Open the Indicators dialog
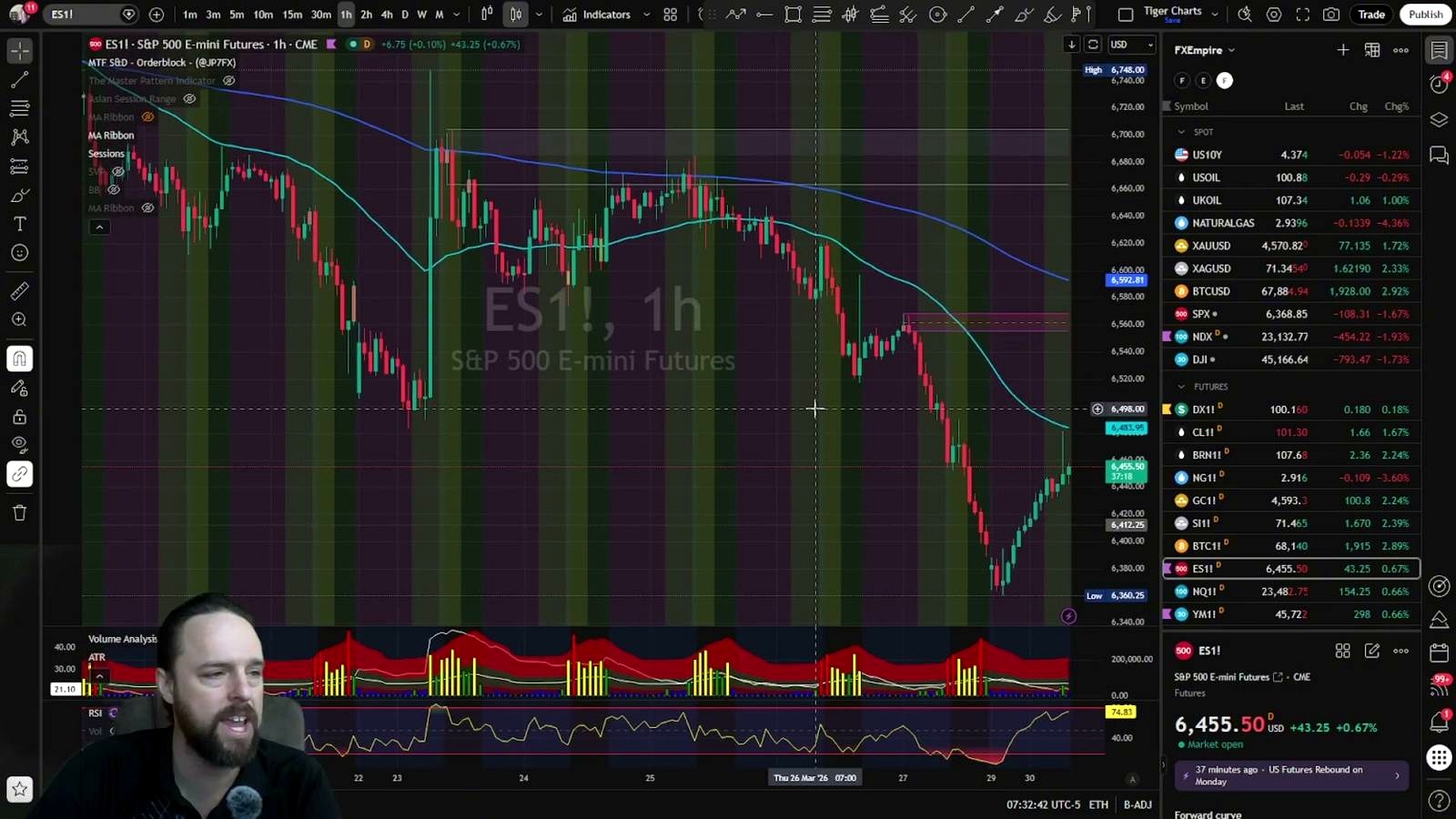 597,15
